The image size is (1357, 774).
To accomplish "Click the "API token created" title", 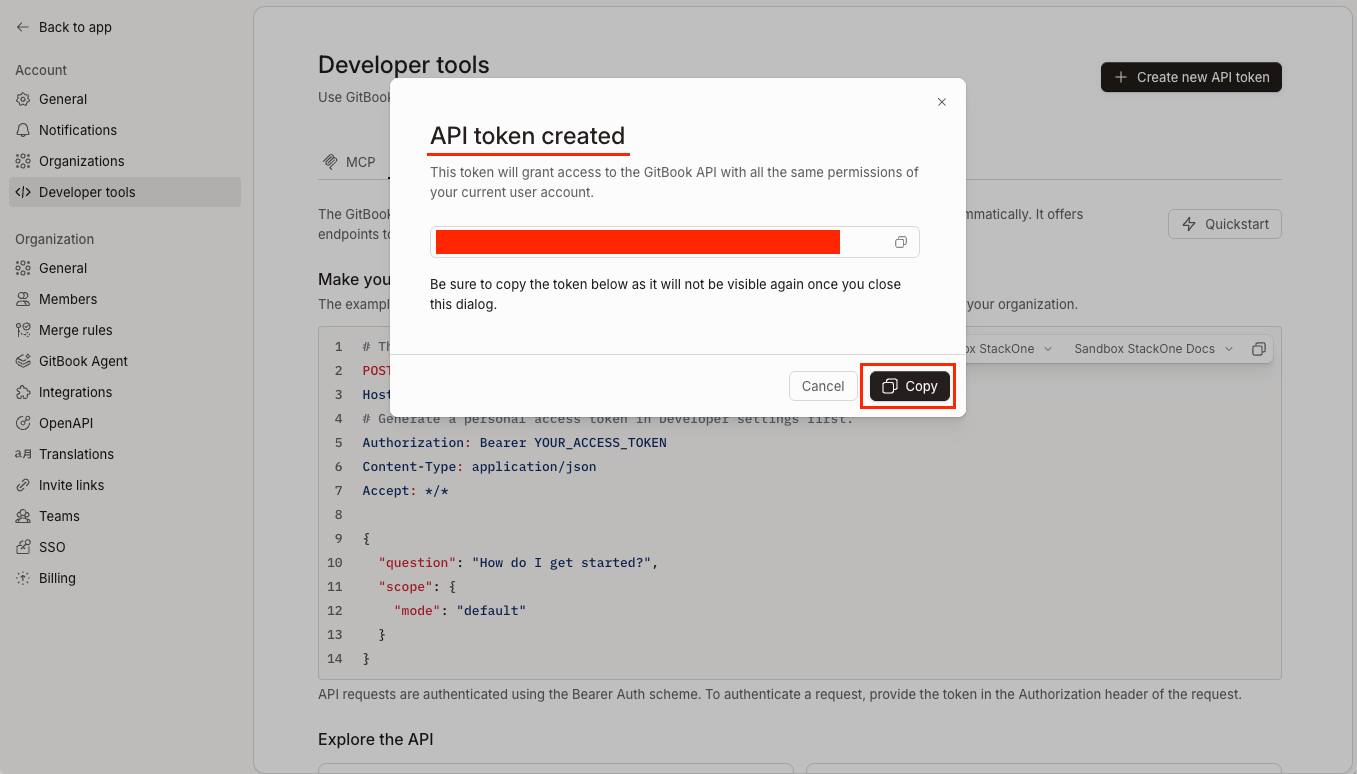I will [527, 136].
